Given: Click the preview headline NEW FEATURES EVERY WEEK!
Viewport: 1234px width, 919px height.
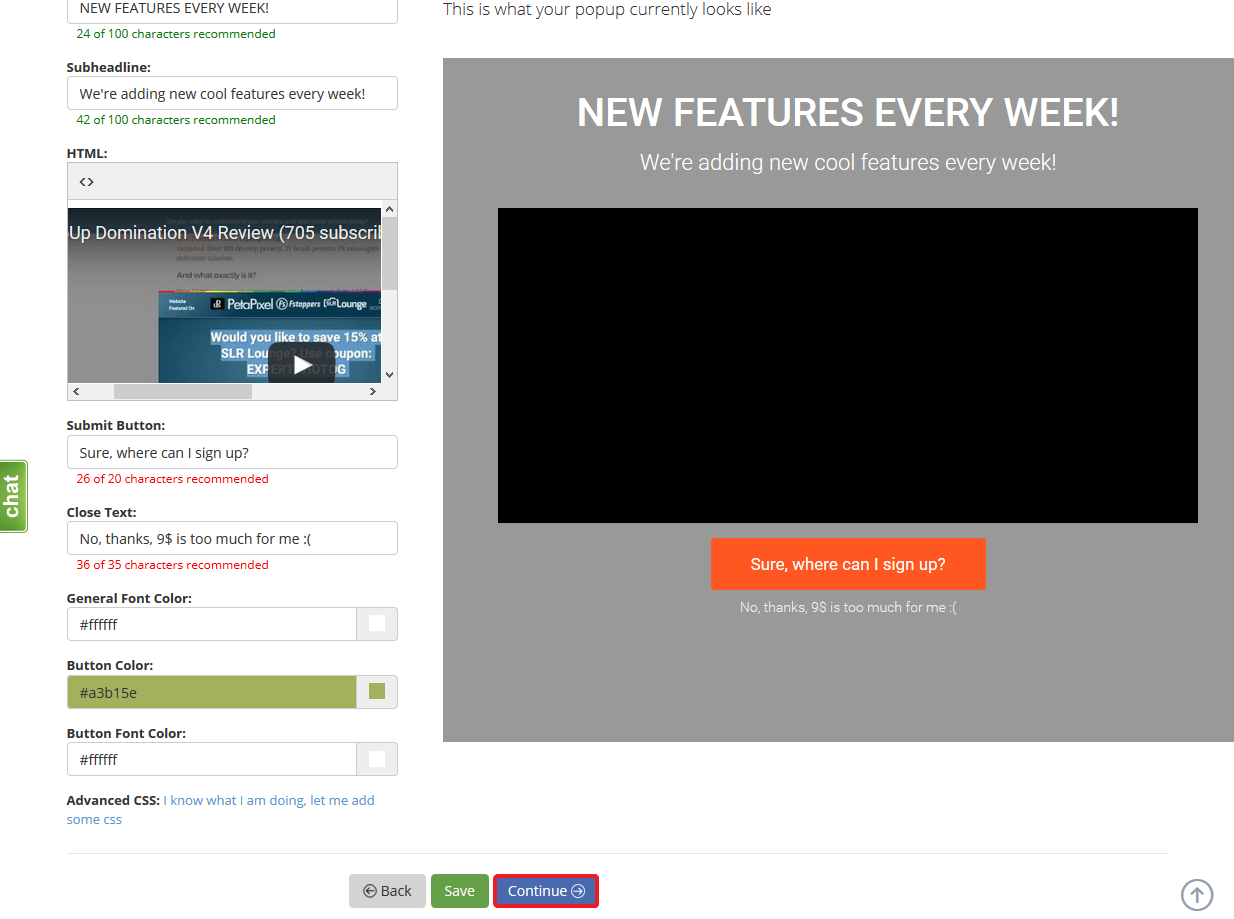Looking at the screenshot, I should pyautogui.click(x=848, y=112).
